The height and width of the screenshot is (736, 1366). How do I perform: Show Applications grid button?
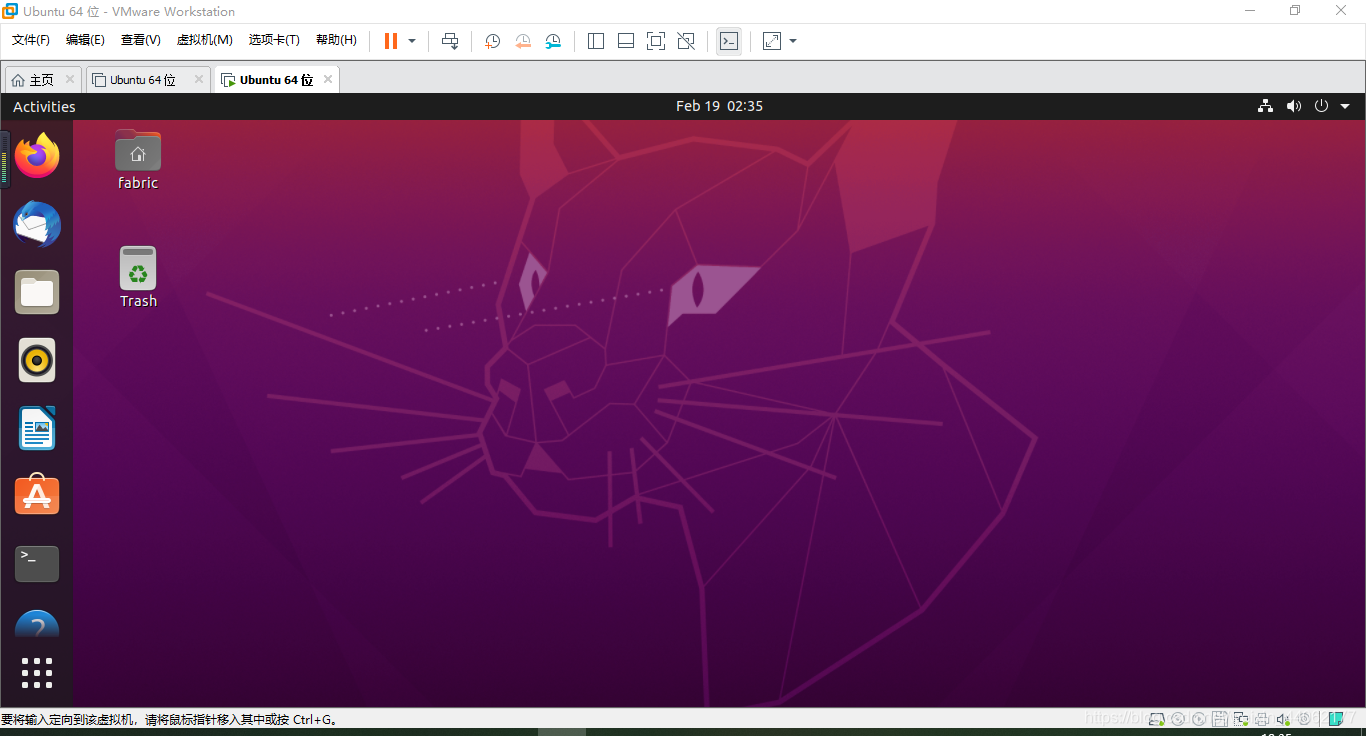pyautogui.click(x=37, y=673)
